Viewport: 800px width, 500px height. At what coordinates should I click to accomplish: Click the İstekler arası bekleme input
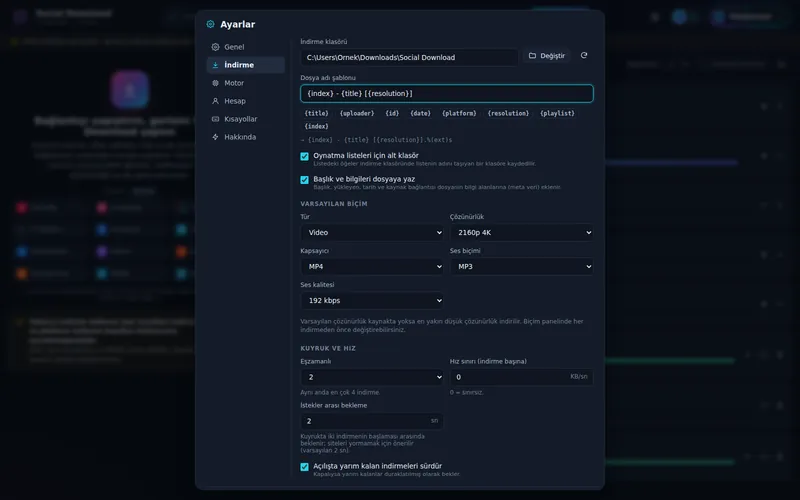(x=372, y=421)
